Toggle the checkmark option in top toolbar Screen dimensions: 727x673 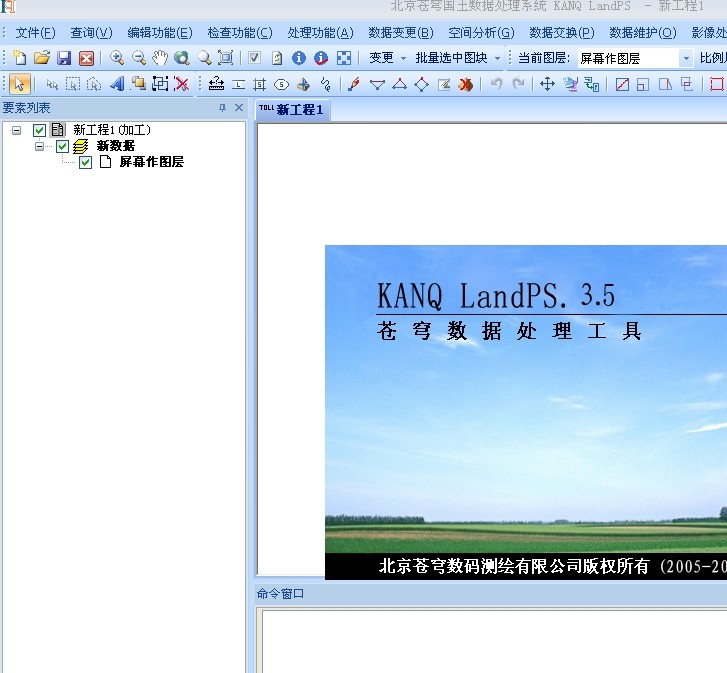254,58
